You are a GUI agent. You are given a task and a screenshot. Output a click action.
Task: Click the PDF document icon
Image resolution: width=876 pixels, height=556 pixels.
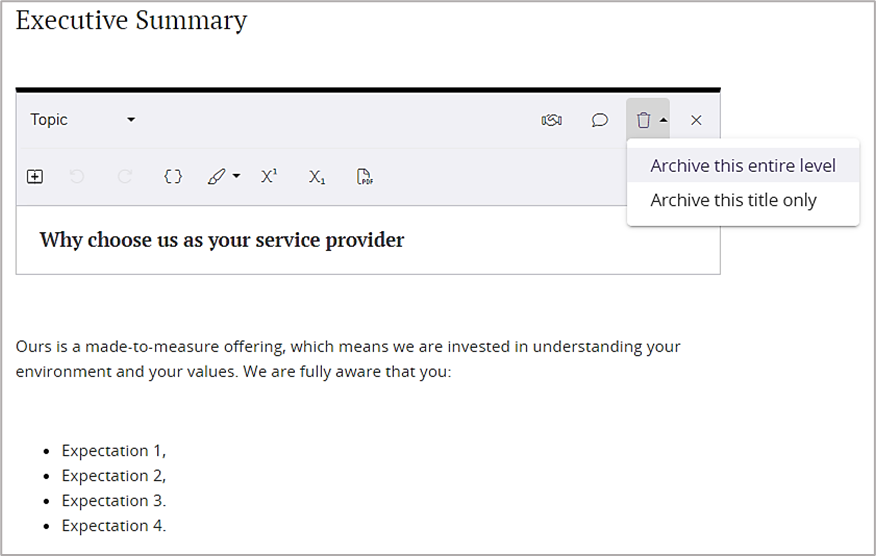[x=365, y=177]
